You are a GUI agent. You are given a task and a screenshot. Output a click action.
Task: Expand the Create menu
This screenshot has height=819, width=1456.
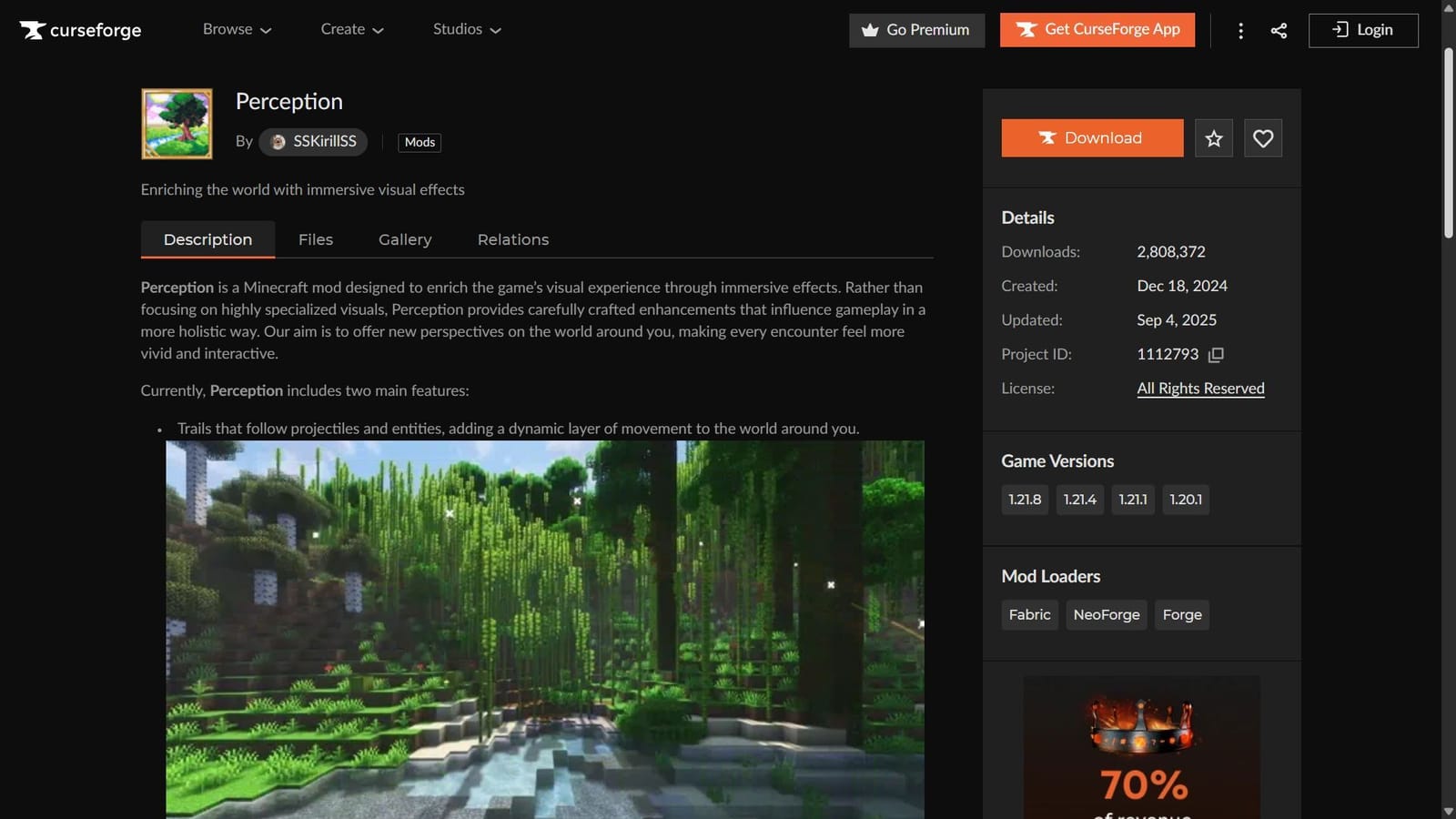[351, 29]
